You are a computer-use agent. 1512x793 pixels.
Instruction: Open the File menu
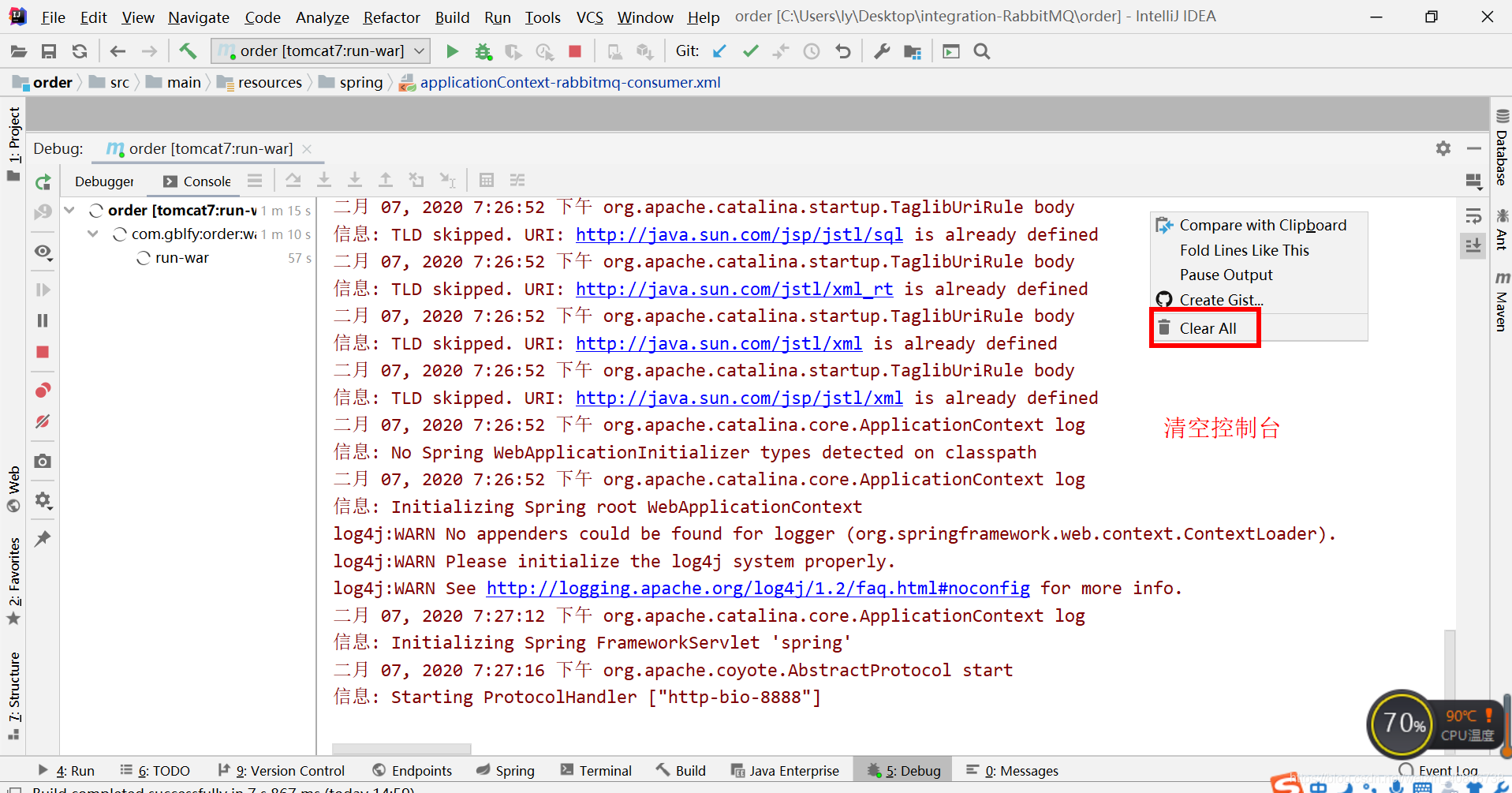[x=54, y=17]
